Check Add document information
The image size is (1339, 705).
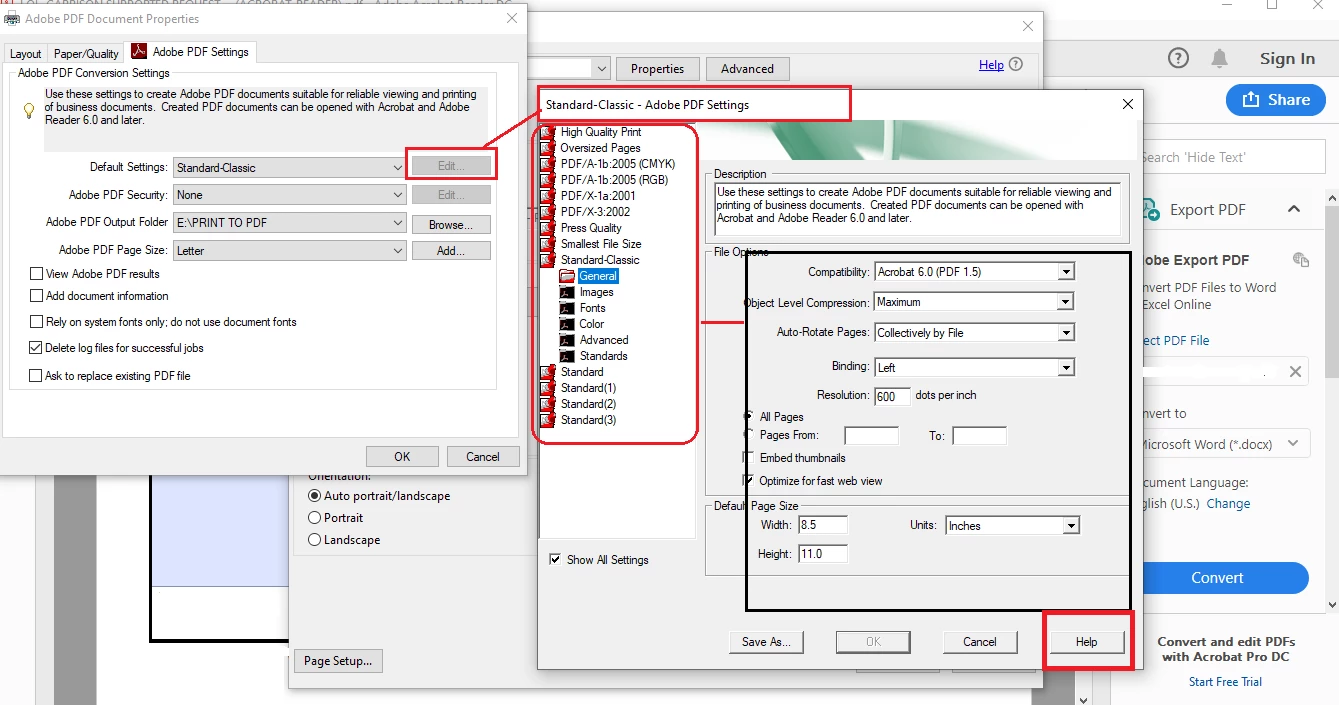pos(37,296)
